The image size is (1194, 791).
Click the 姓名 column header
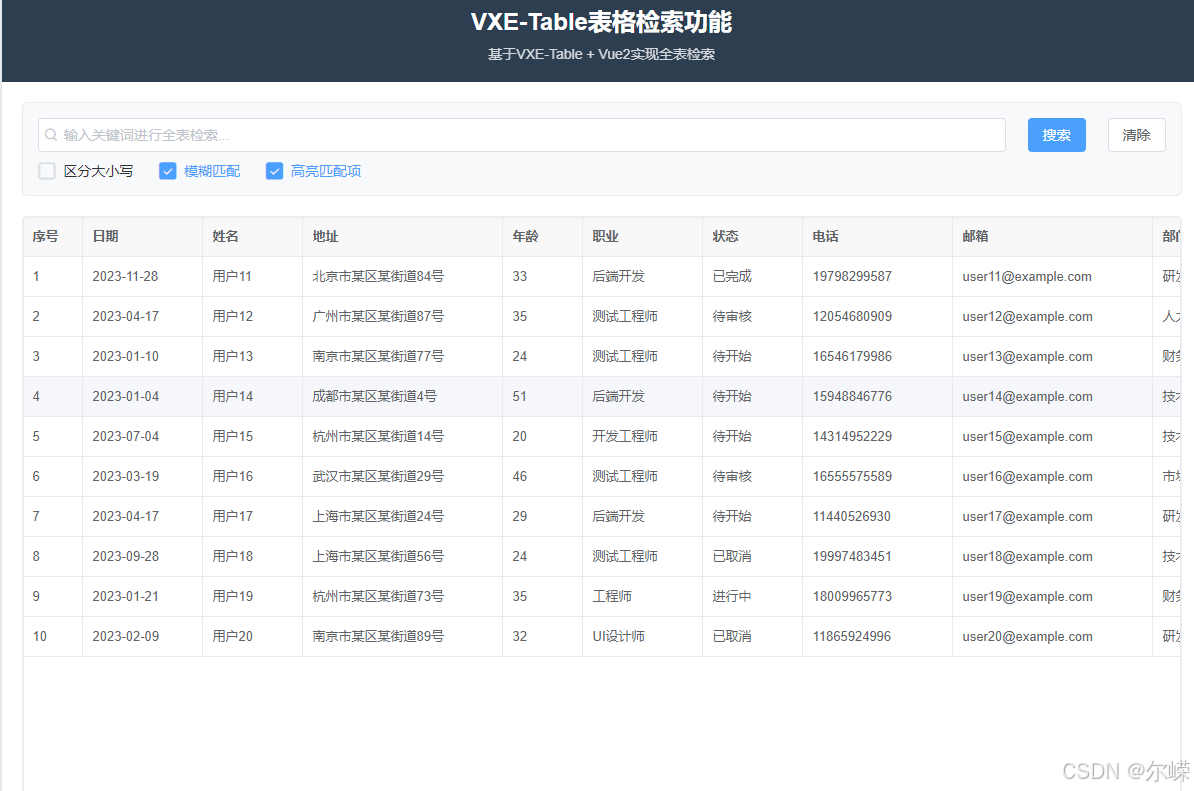(224, 236)
